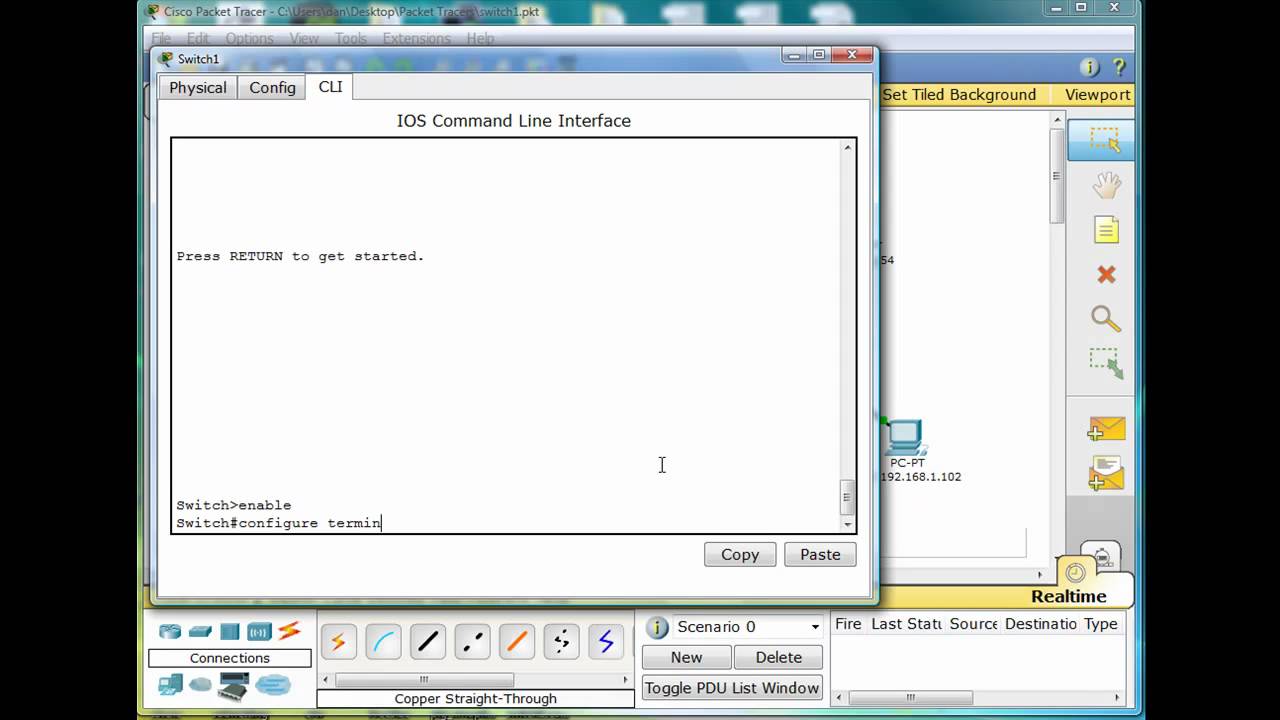Open the View menu
Screen dimensions: 1280x720
(304, 38)
